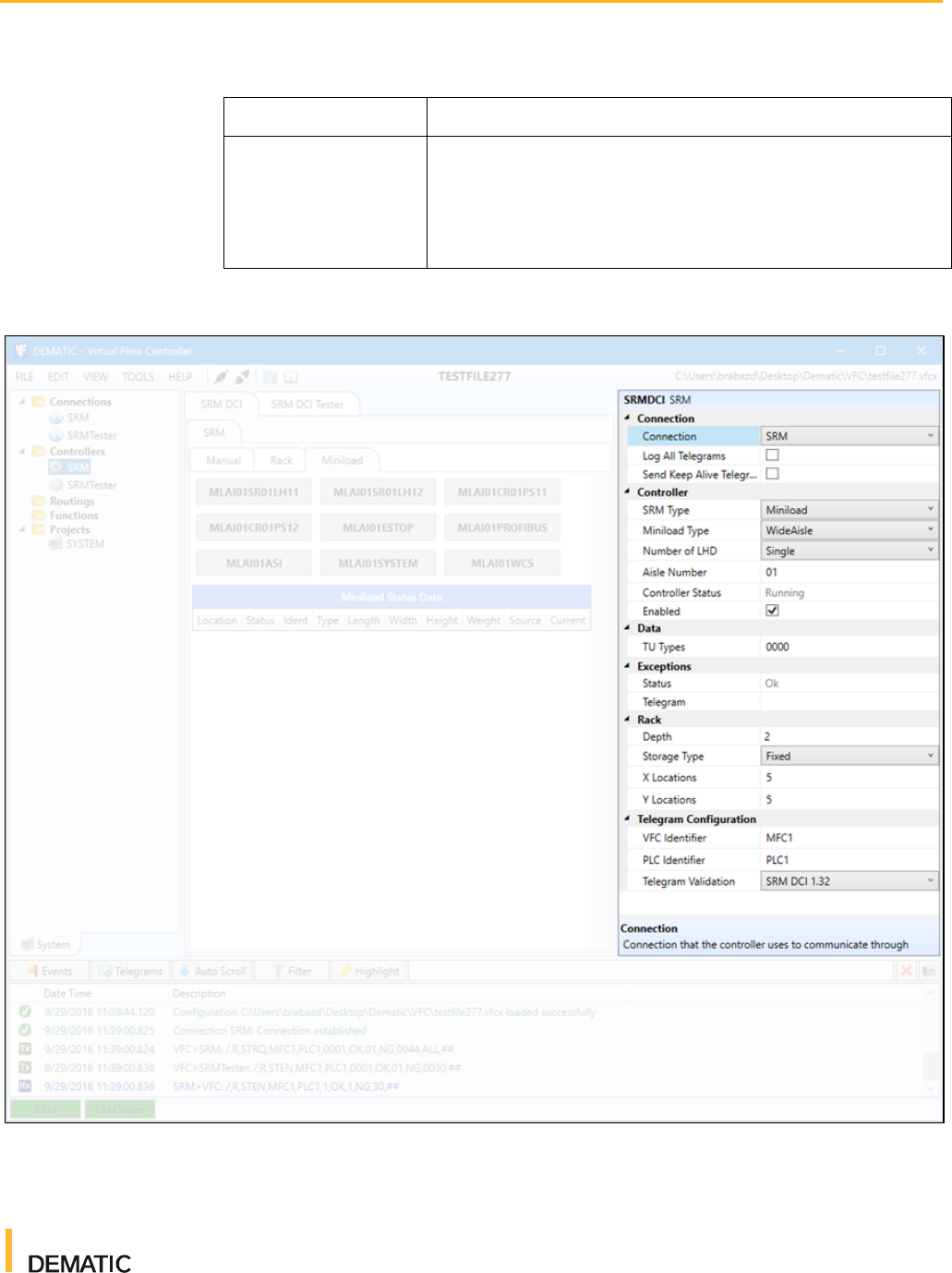
Task: Click the Rack Depth value field
Action: click(x=850, y=736)
